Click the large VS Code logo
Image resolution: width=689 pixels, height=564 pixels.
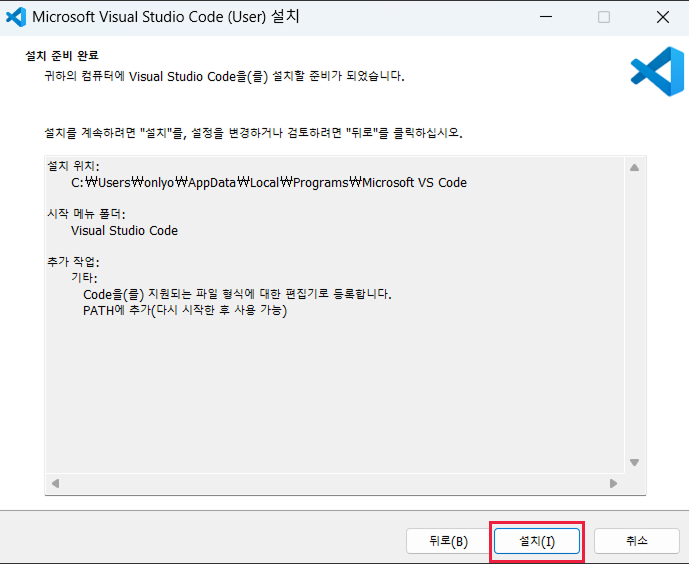(x=657, y=71)
